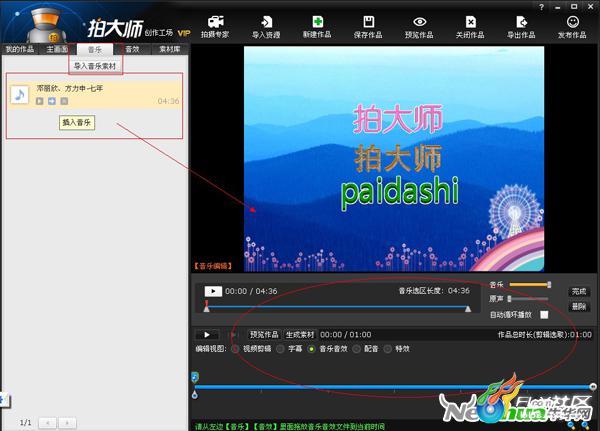Viewport: 600px width, 431px height.
Task: Select the 视频剪辑 edit view radio
Action: (235, 349)
